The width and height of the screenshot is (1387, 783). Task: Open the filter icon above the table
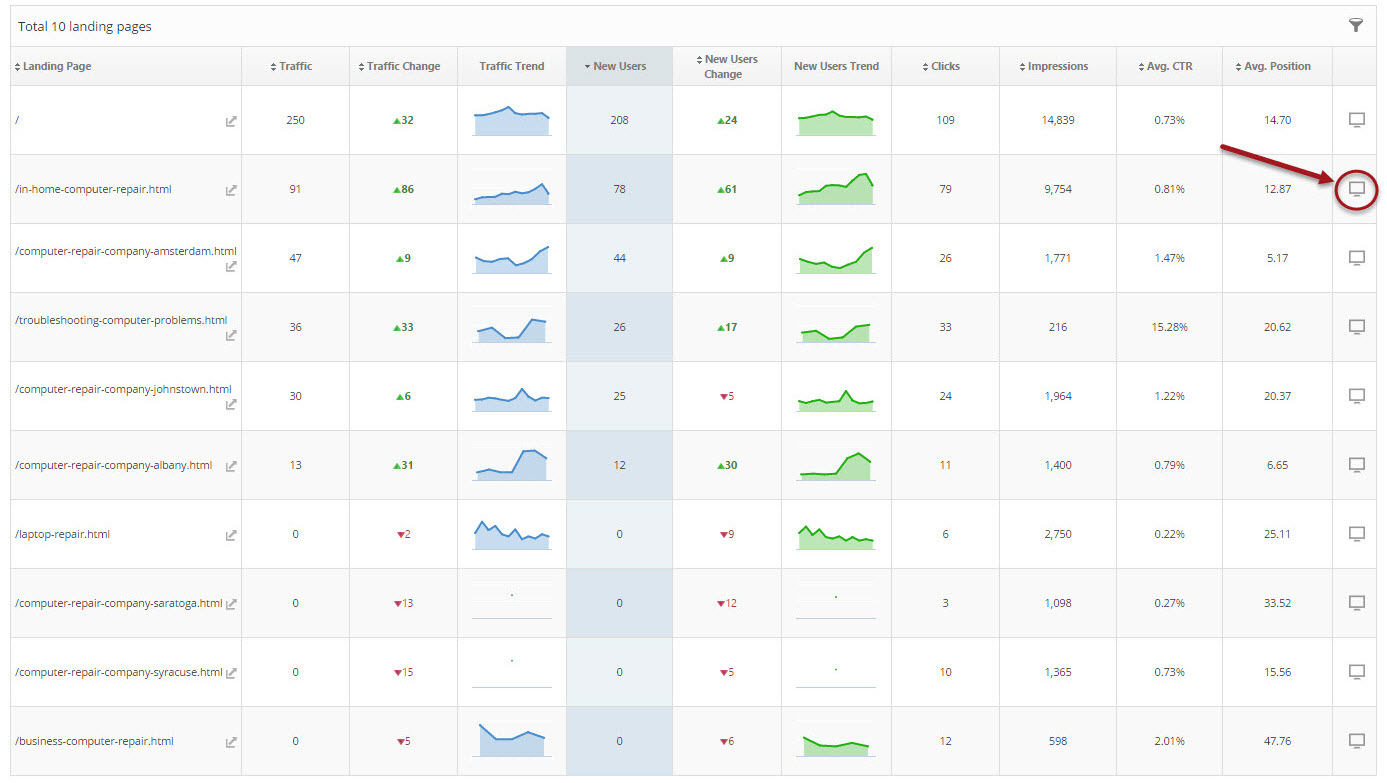(1356, 26)
